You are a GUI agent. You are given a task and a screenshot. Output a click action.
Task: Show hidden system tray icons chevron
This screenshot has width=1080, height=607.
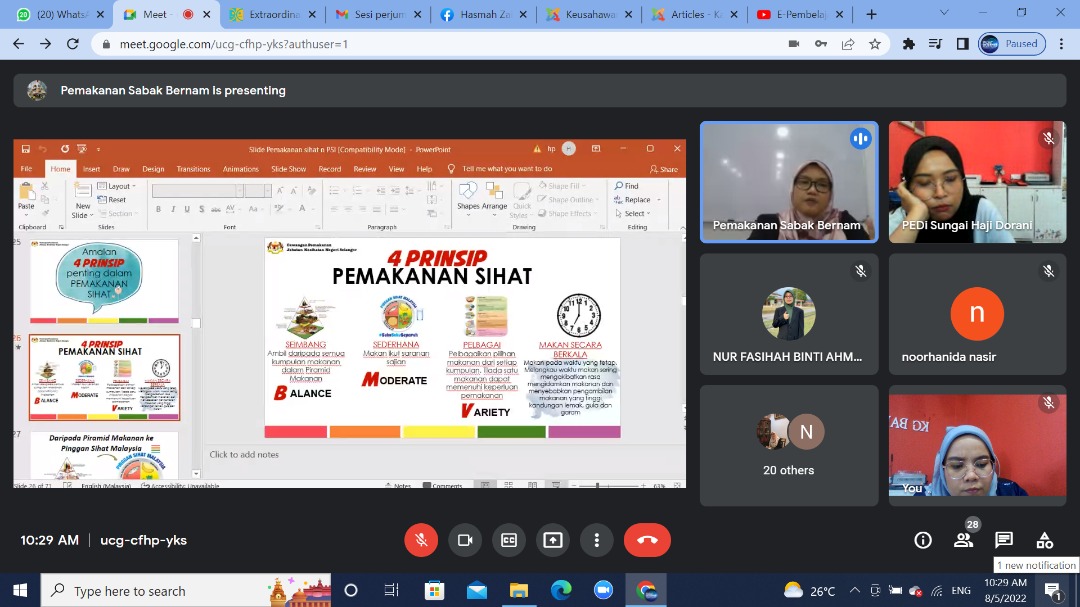[855, 590]
